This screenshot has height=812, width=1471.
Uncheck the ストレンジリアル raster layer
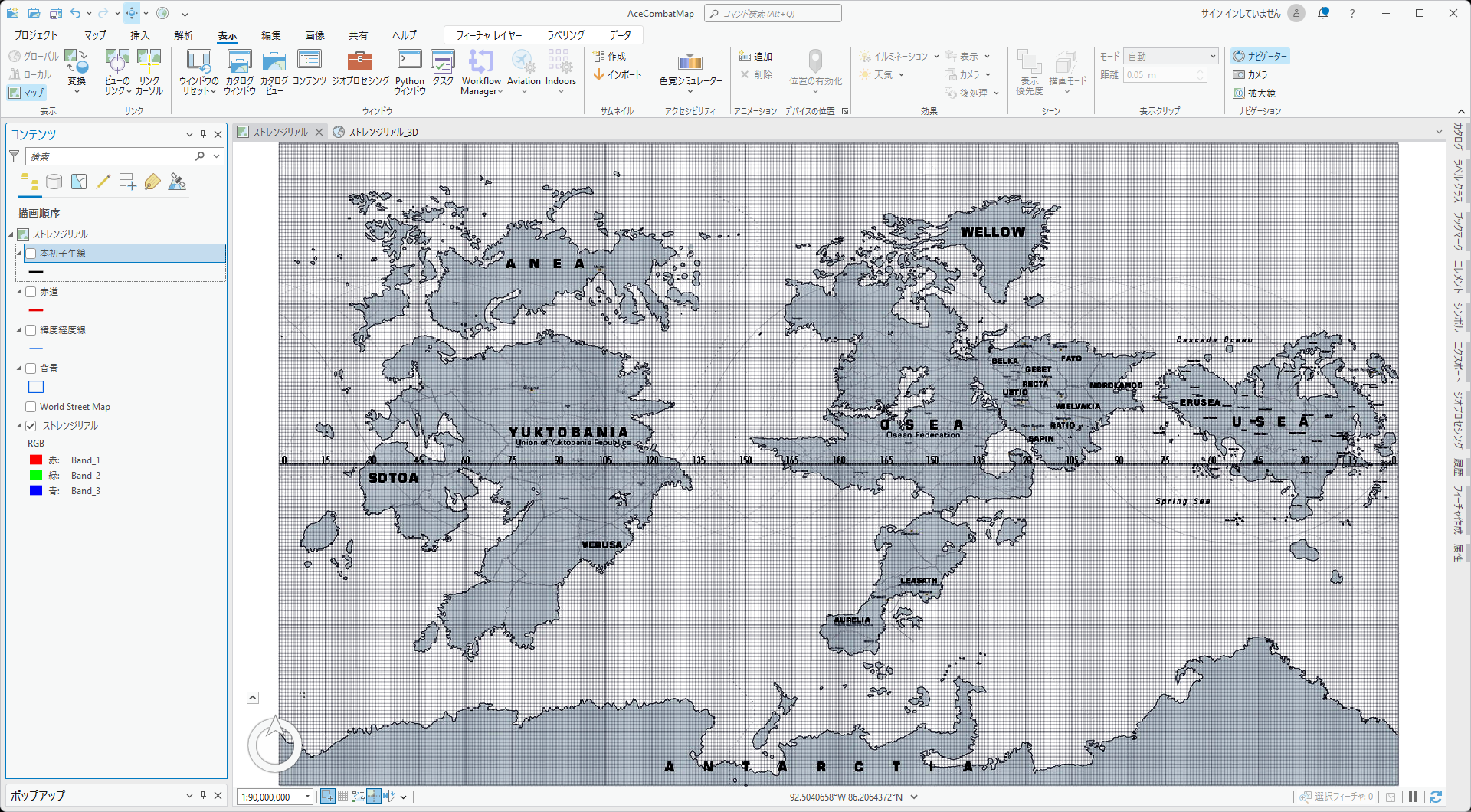point(31,426)
